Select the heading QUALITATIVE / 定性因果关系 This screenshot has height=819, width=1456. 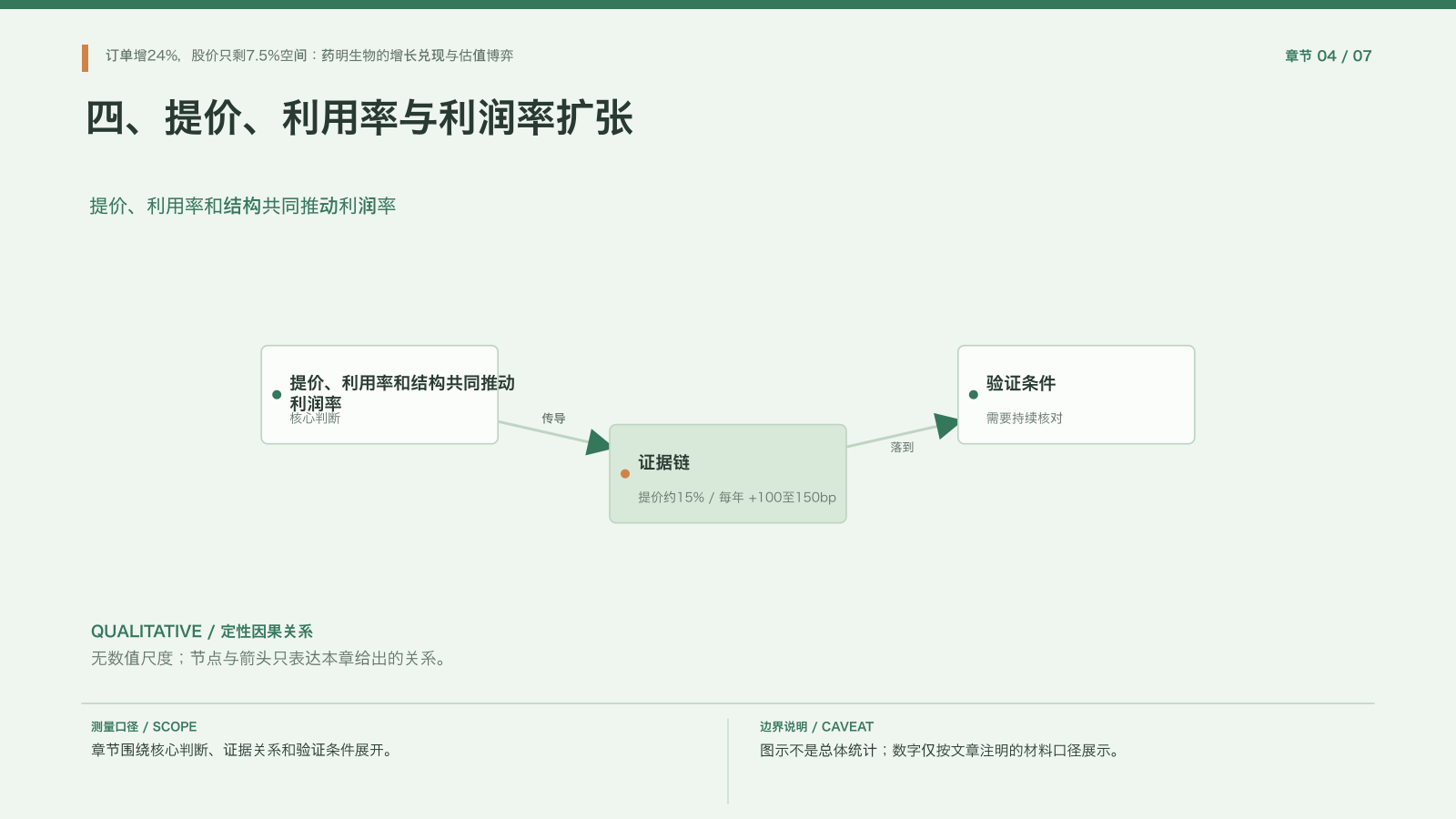pos(202,632)
